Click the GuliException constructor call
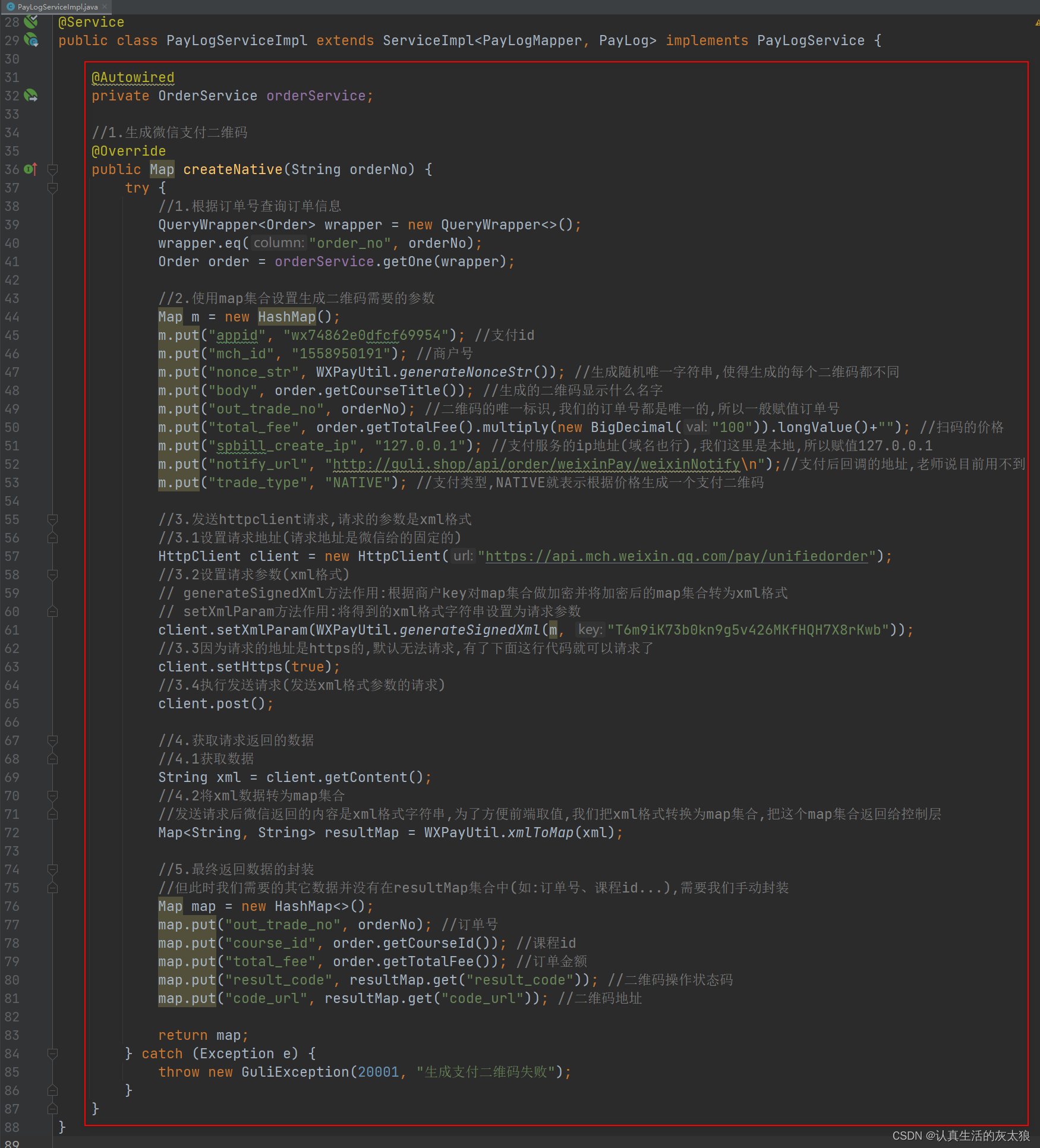 pyautogui.click(x=295, y=1072)
